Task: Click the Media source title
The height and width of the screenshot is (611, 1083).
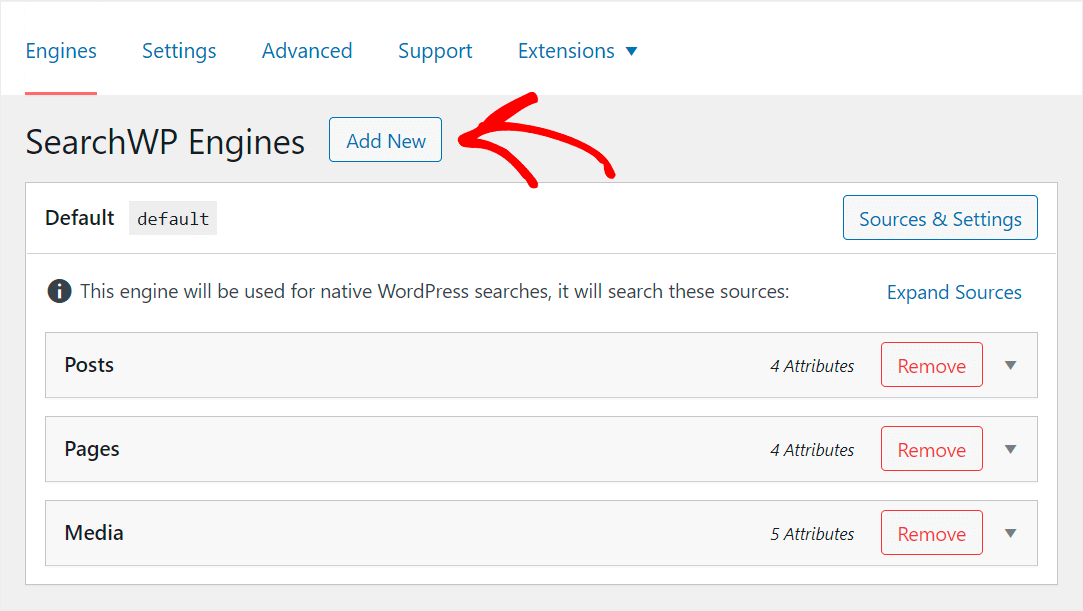Action: pyautogui.click(x=94, y=533)
